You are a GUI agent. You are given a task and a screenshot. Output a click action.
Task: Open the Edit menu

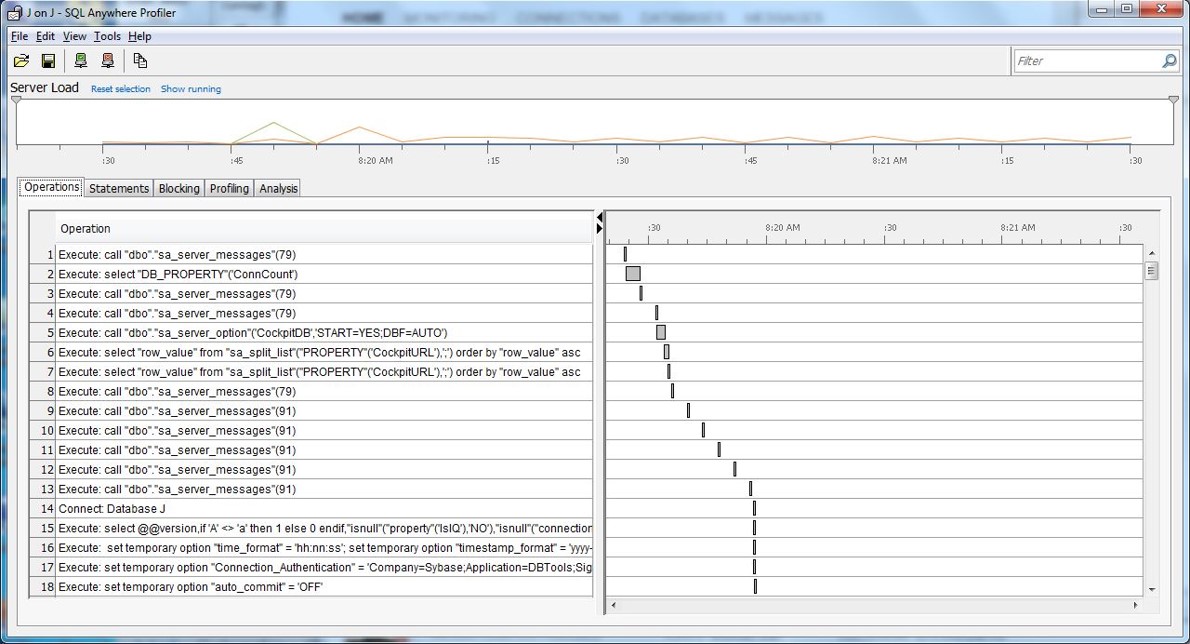(x=44, y=35)
